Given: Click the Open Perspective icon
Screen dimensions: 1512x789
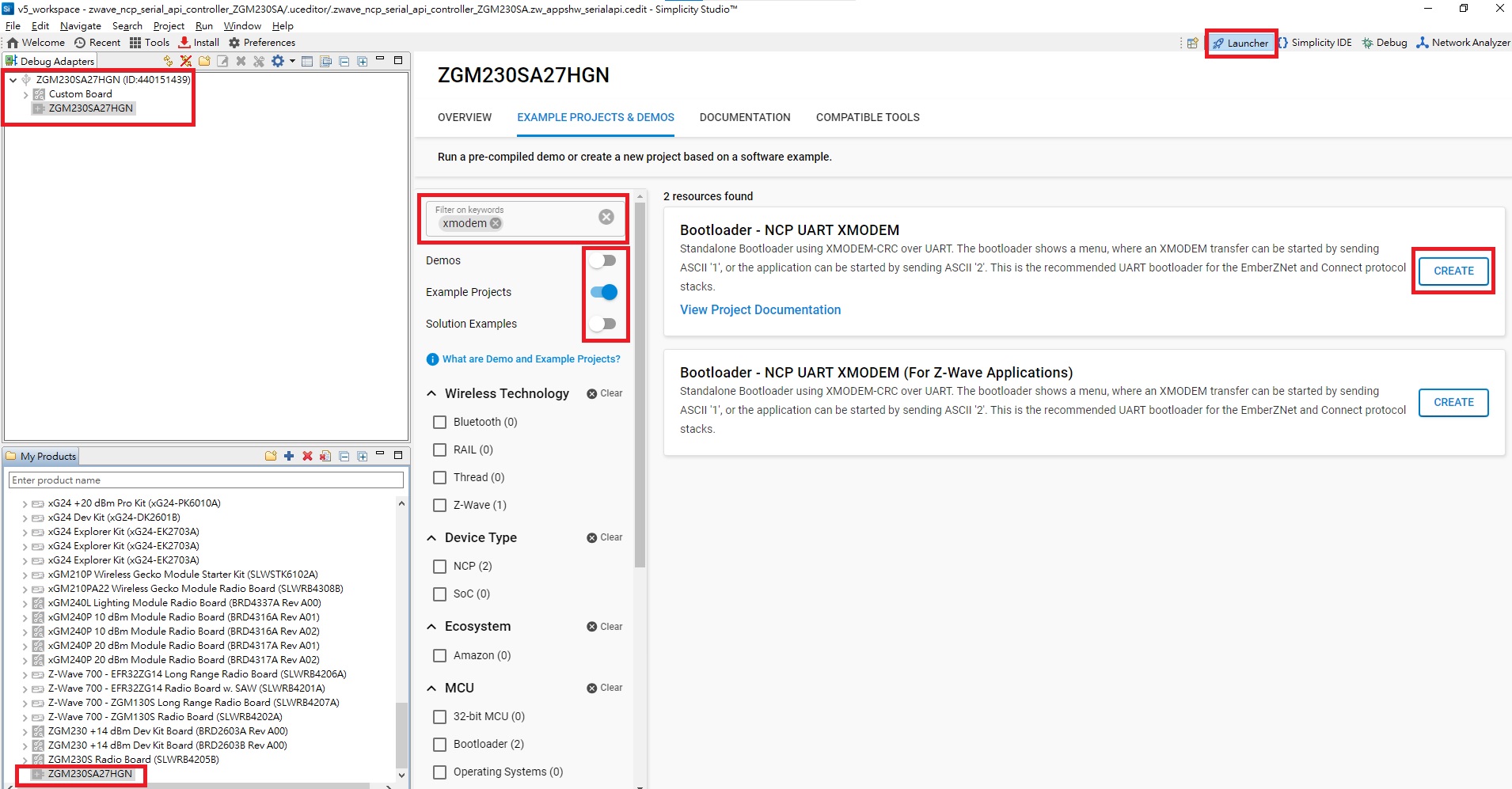Looking at the screenshot, I should 1192,43.
